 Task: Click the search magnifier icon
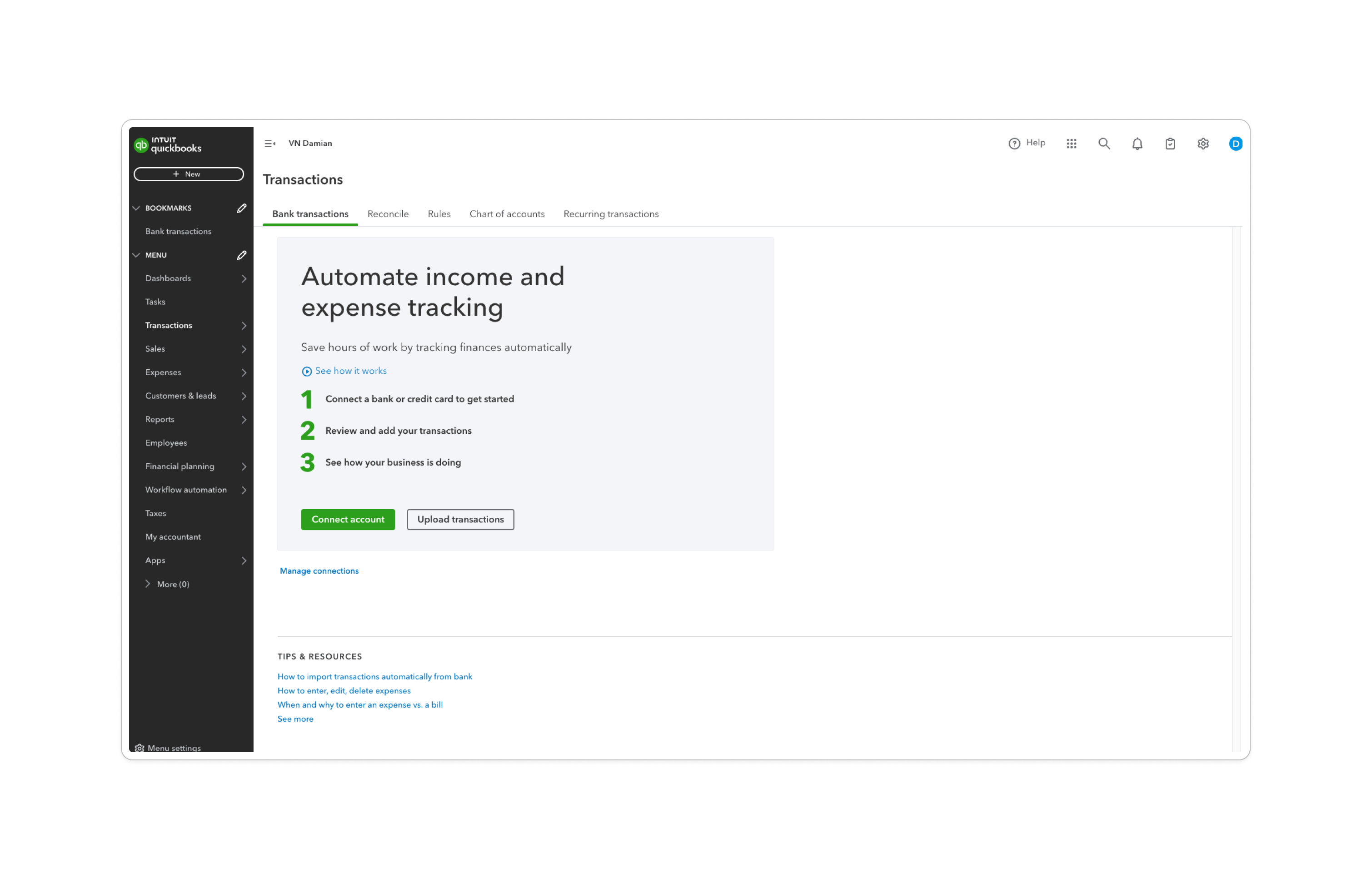click(x=1103, y=144)
